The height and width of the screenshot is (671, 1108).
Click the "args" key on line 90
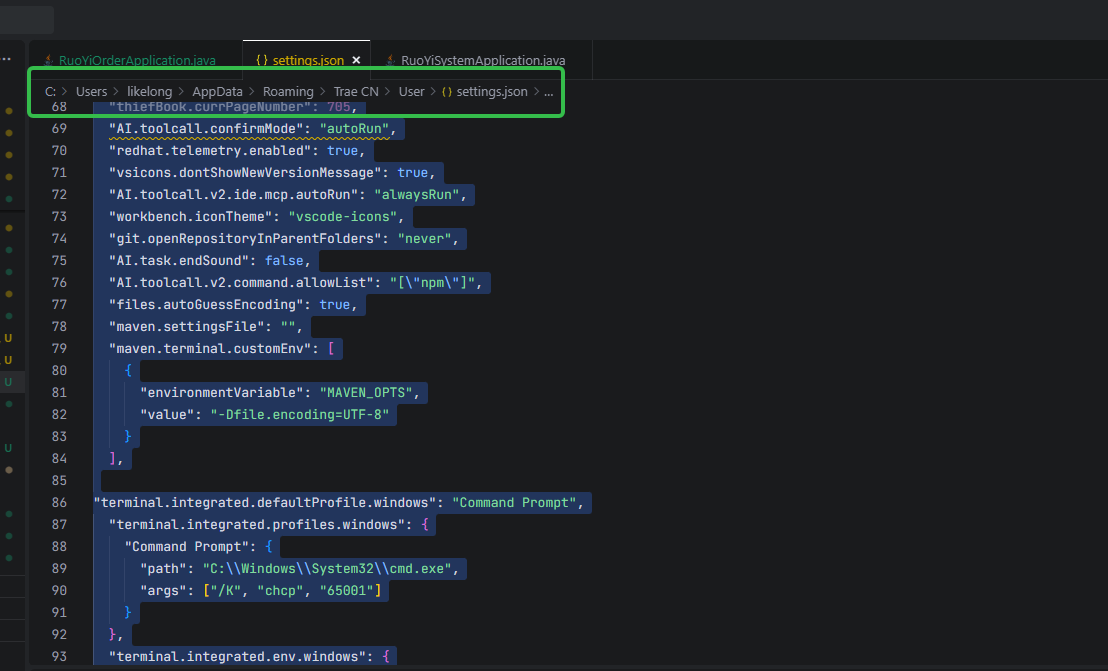click(x=163, y=590)
